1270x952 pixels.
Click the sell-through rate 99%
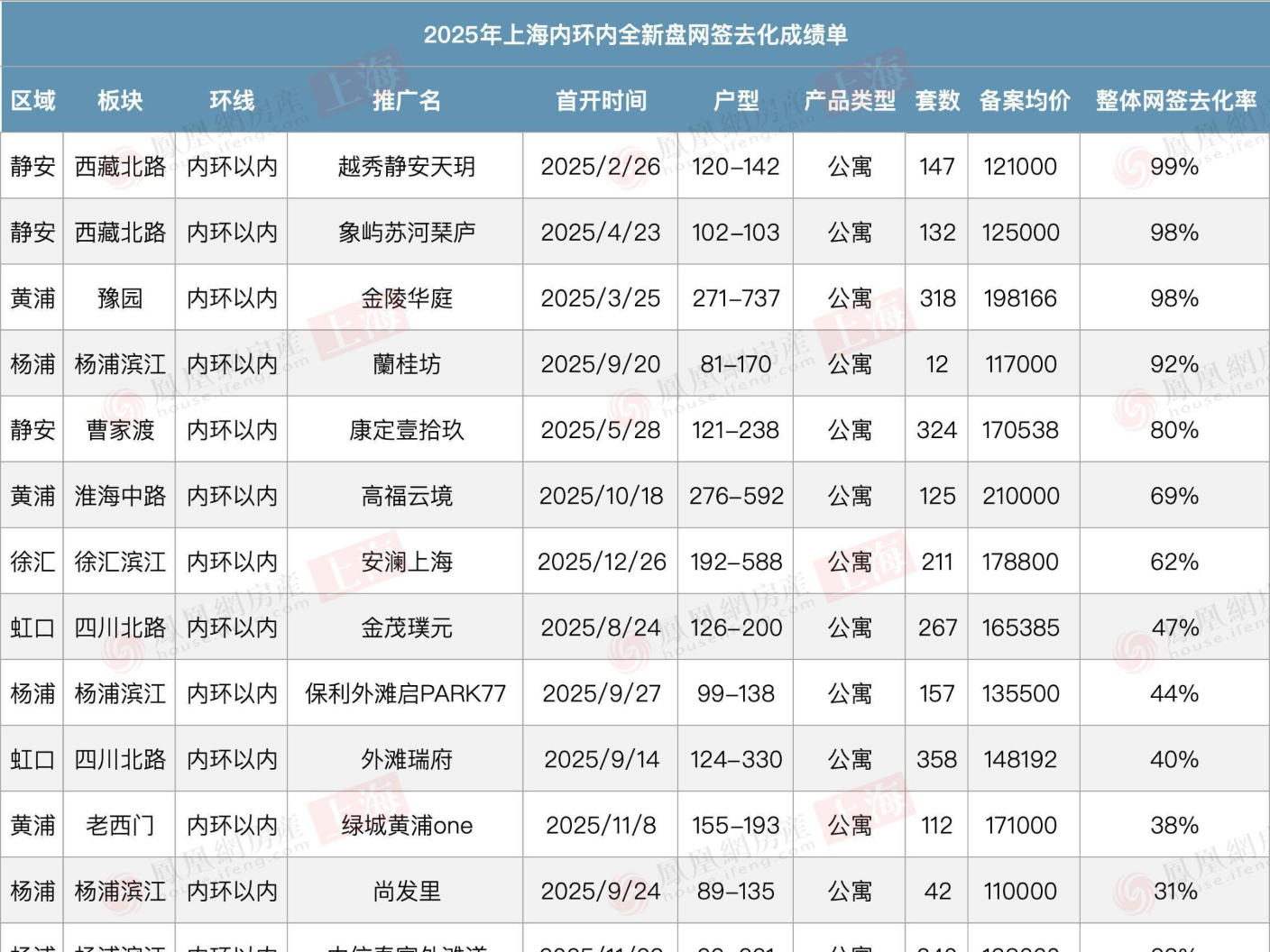click(1174, 167)
